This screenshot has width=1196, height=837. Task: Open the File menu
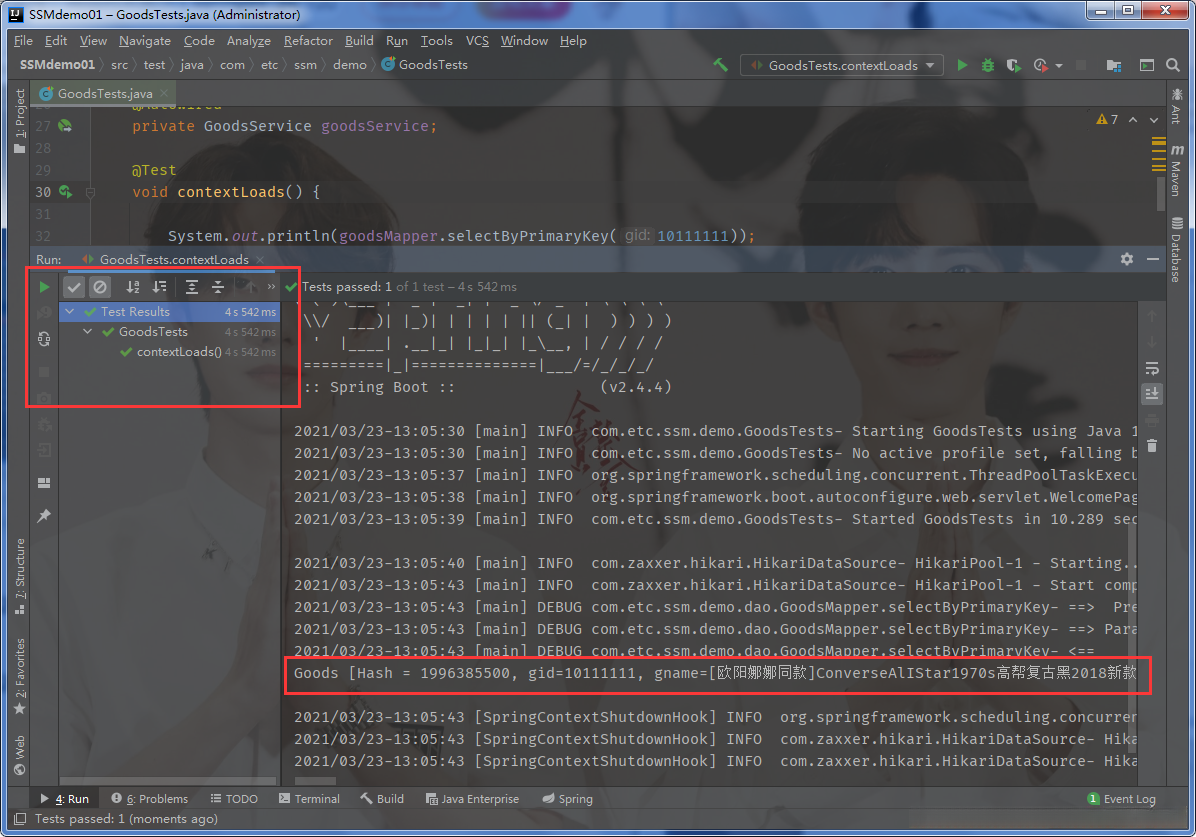pyautogui.click(x=23, y=40)
